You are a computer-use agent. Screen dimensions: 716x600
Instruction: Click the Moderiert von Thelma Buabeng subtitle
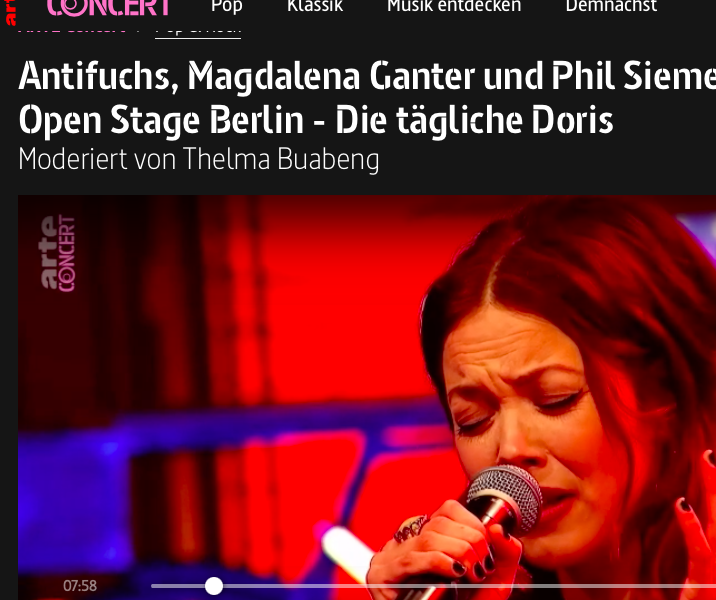click(199, 160)
